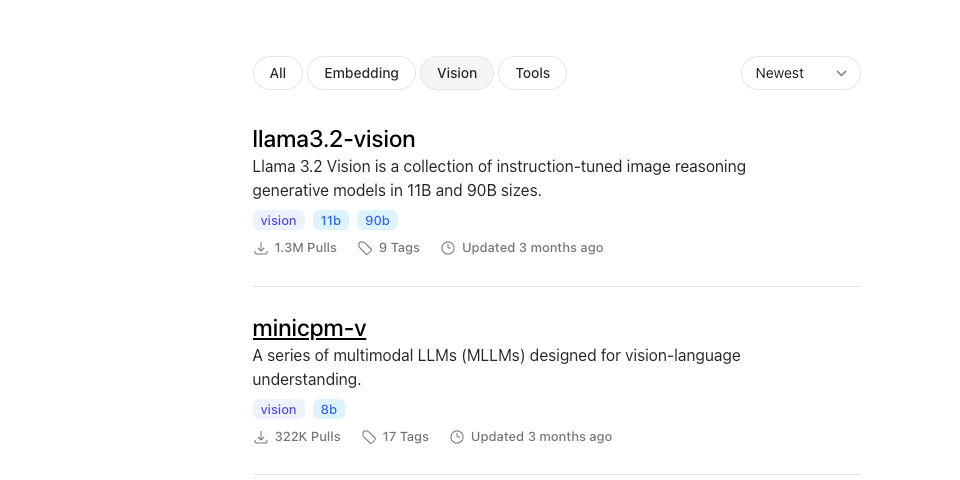This screenshot has width=960, height=480.
Task: Open the minicpm-v model link
Action: (x=309, y=328)
